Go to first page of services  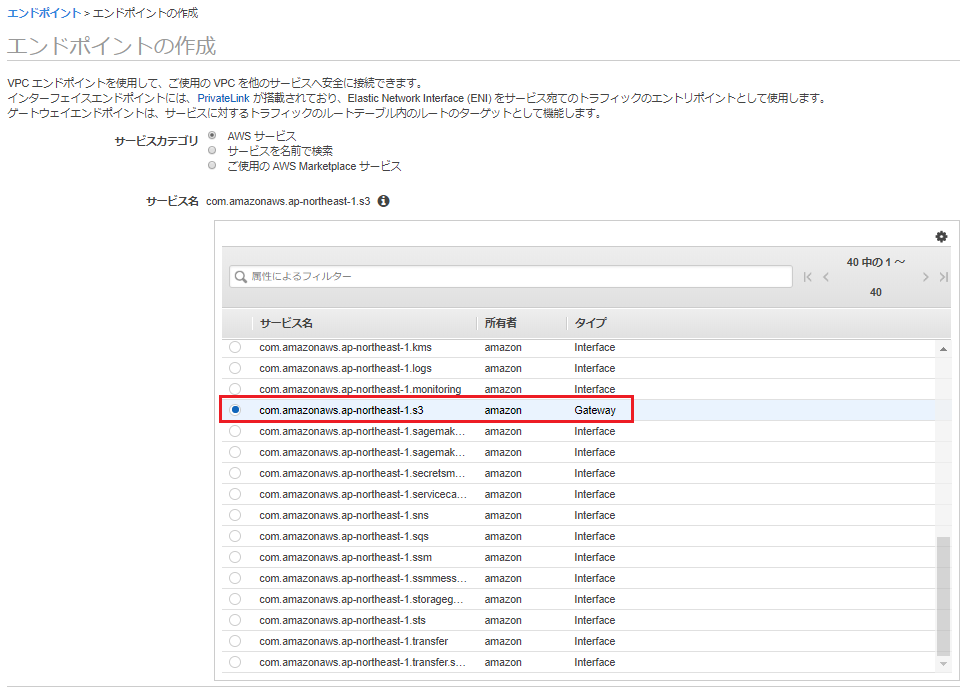pyautogui.click(x=808, y=277)
